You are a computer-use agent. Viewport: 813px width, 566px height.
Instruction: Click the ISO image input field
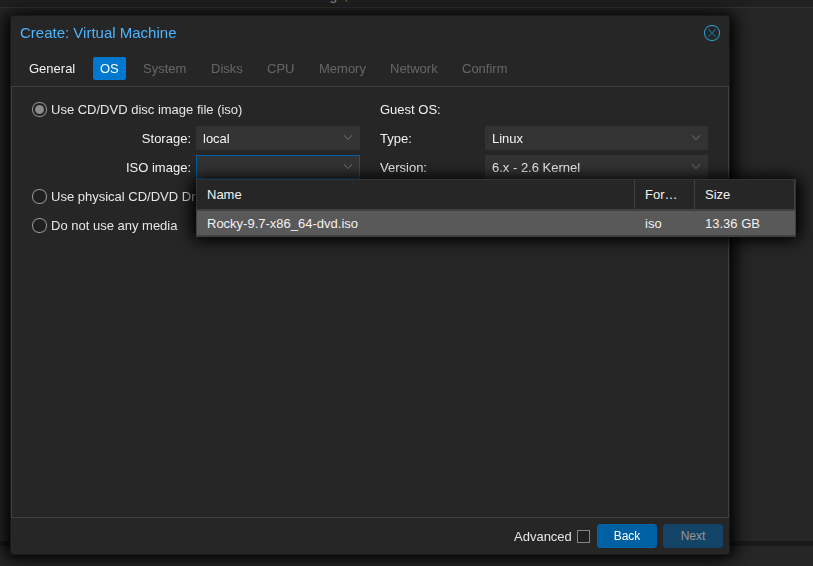[x=267, y=167]
